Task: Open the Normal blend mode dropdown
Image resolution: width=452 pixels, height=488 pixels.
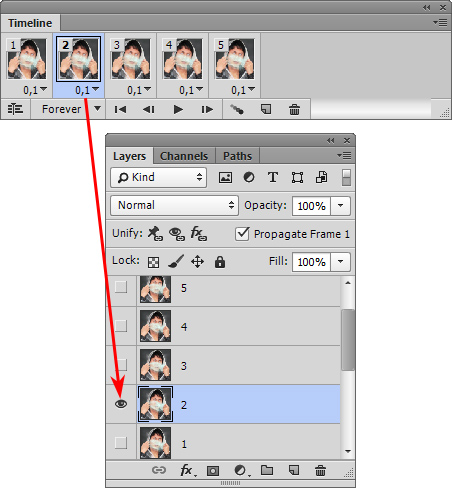Action: tap(174, 205)
